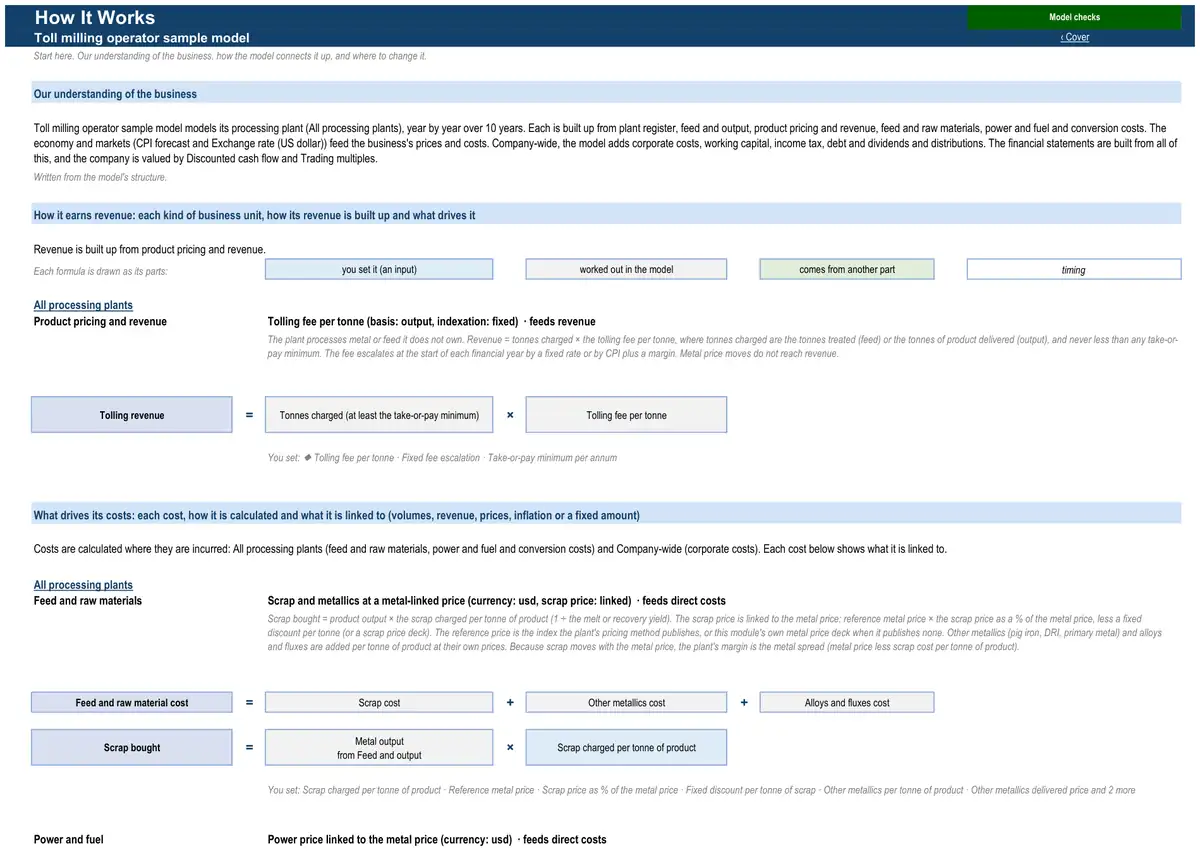Click 'Revenue is built up from product pricing' line
Image resolution: width=1200 pixels, height=851 pixels.
pyautogui.click(x=150, y=249)
